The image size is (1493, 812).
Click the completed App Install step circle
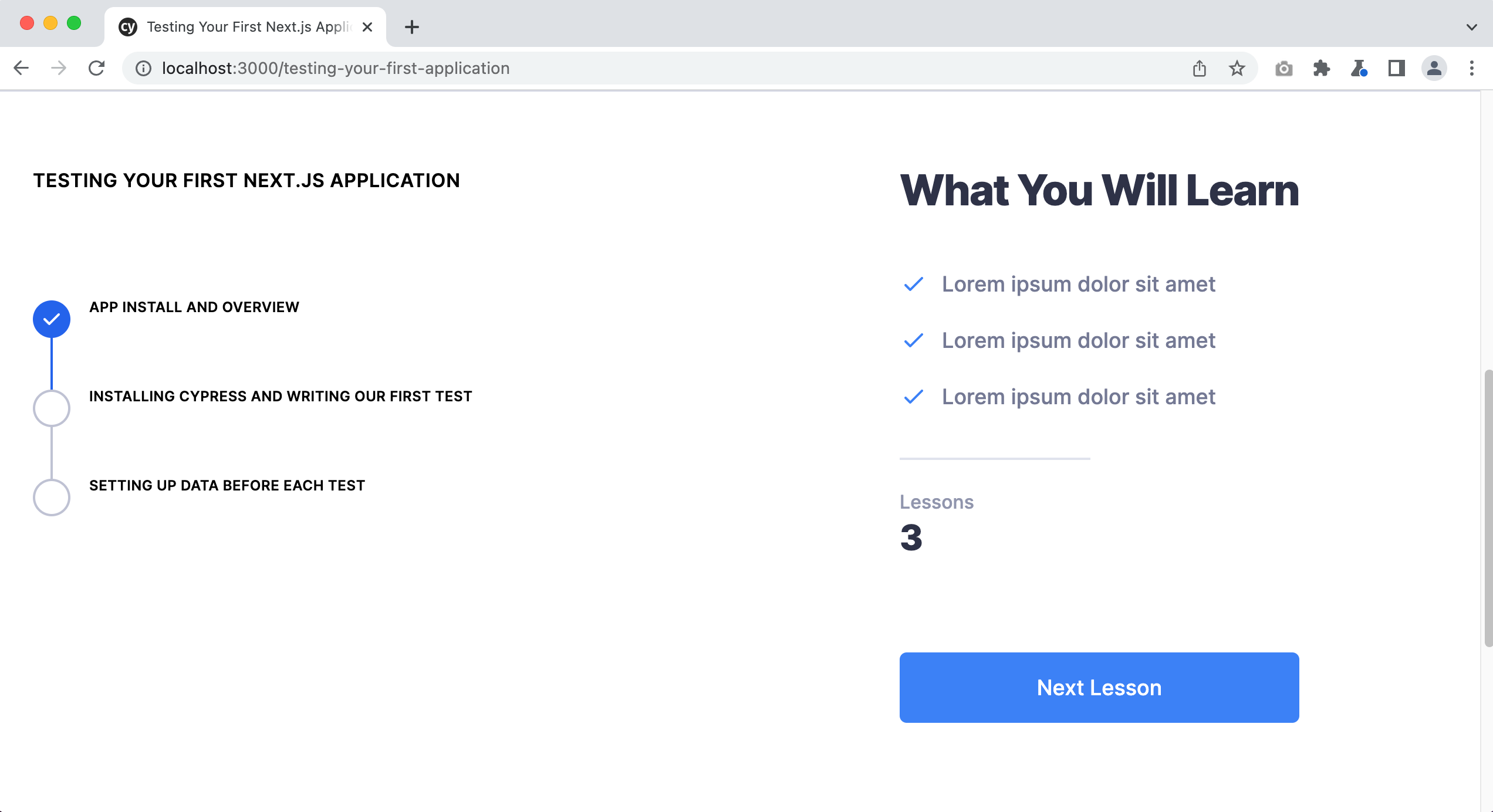[x=52, y=319]
